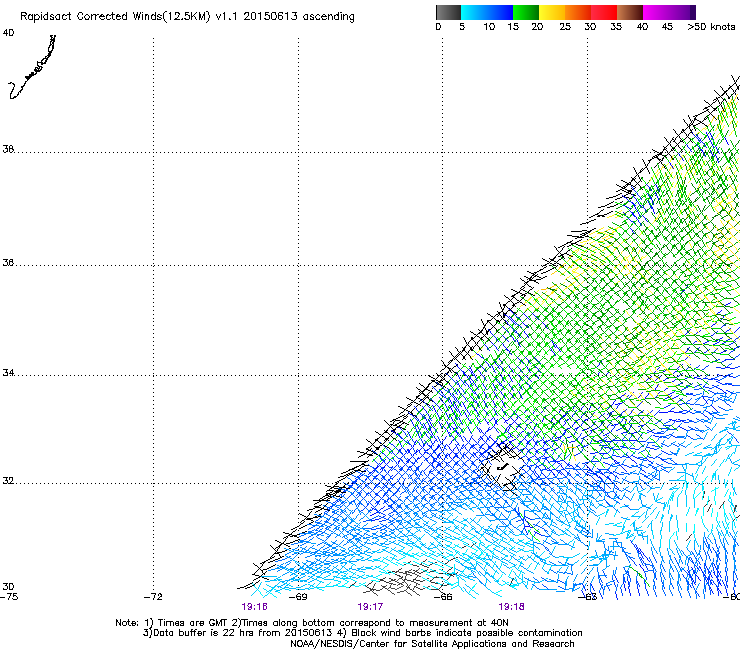Click the '-72' longitude axis label
Viewport: 740px width, 650px height.
click(x=153, y=597)
